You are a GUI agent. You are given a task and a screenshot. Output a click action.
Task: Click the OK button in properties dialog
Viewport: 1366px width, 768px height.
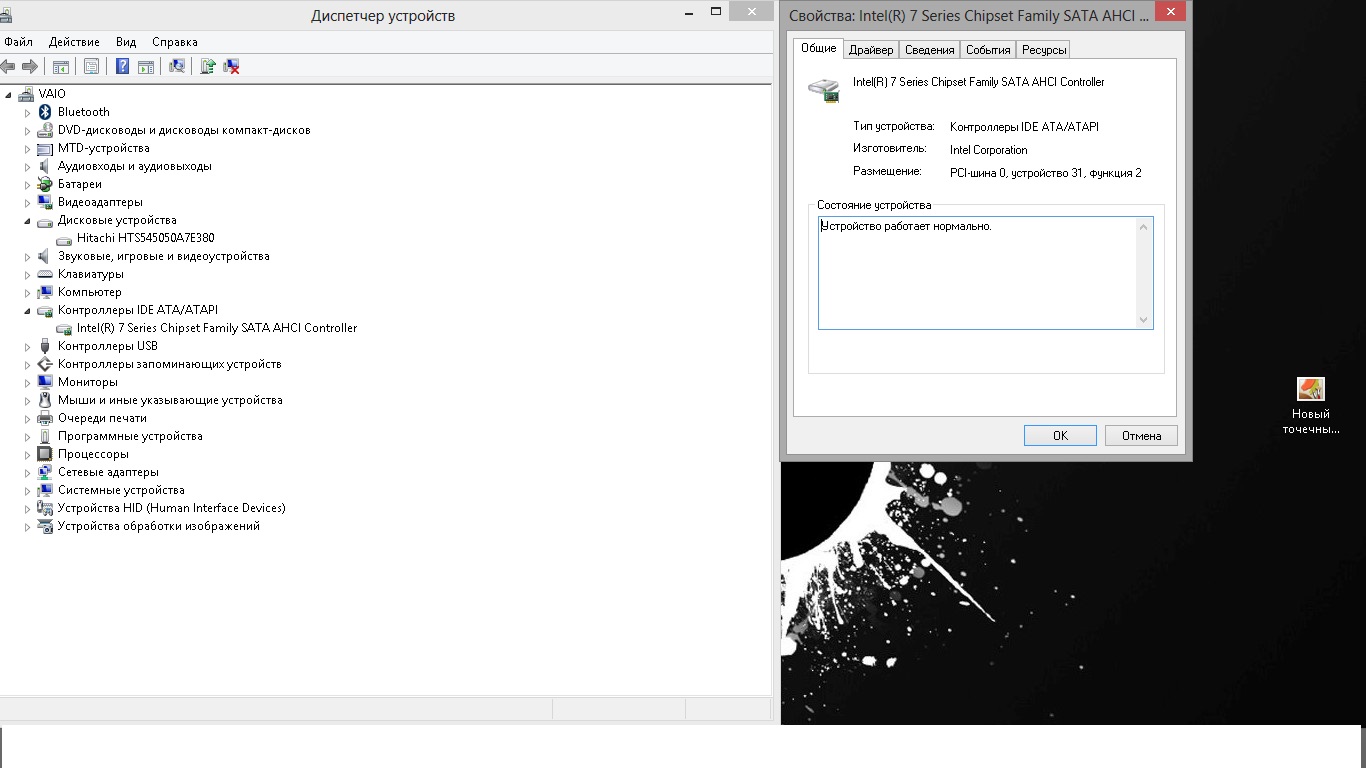tap(1060, 435)
